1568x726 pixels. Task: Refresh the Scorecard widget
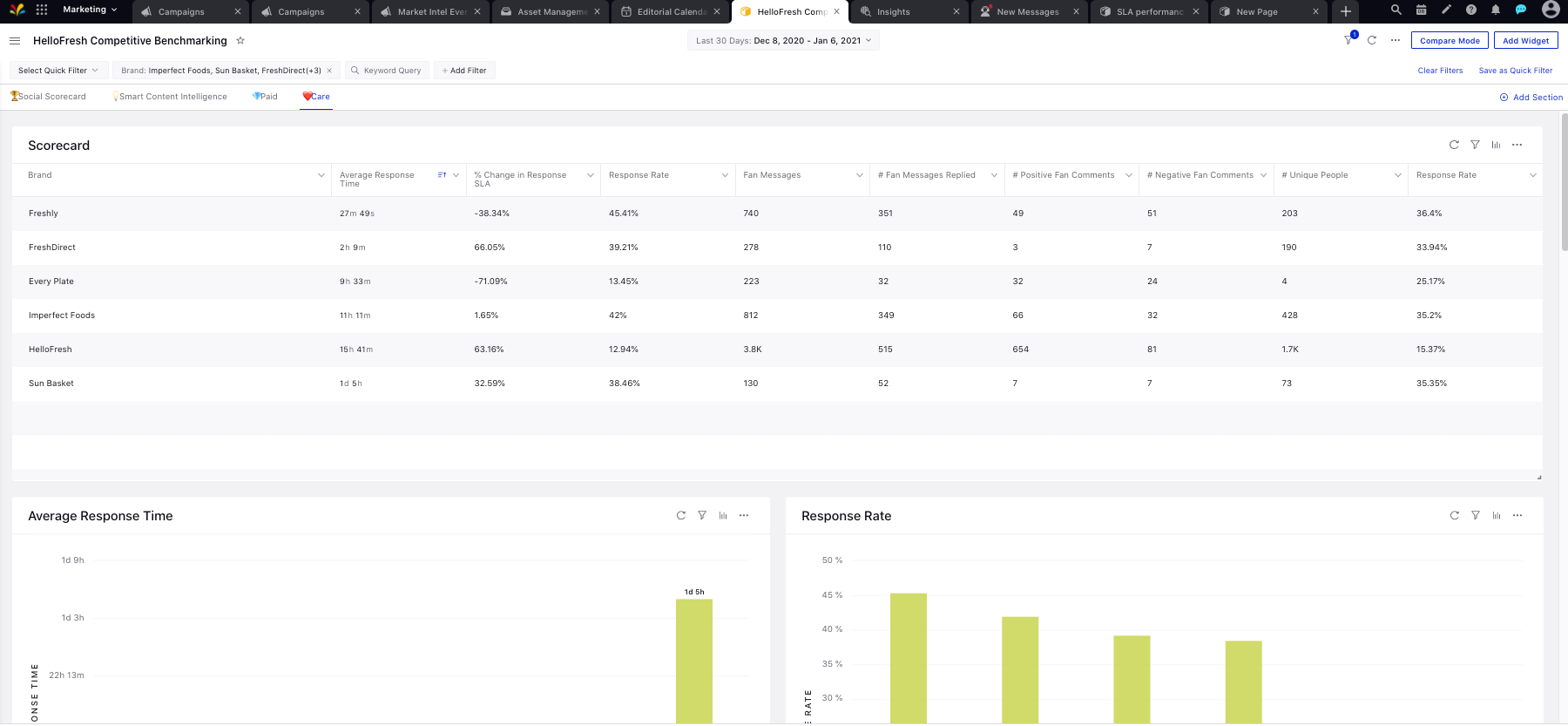pyautogui.click(x=1454, y=146)
